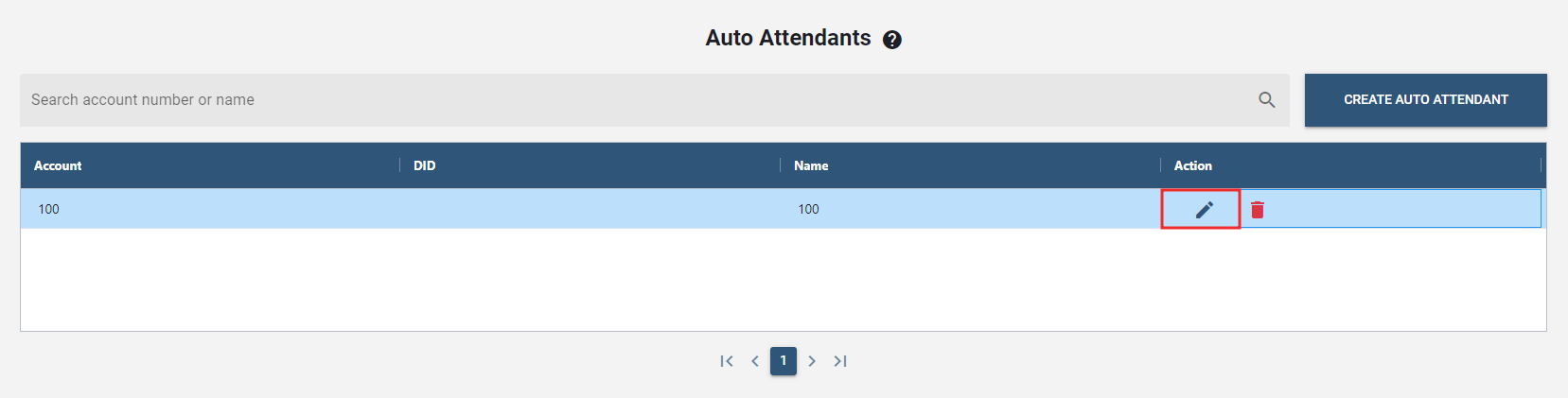Viewport: 1568px width, 398px height.
Task: Click the help icon beside Auto Attendants
Action: coord(892,40)
